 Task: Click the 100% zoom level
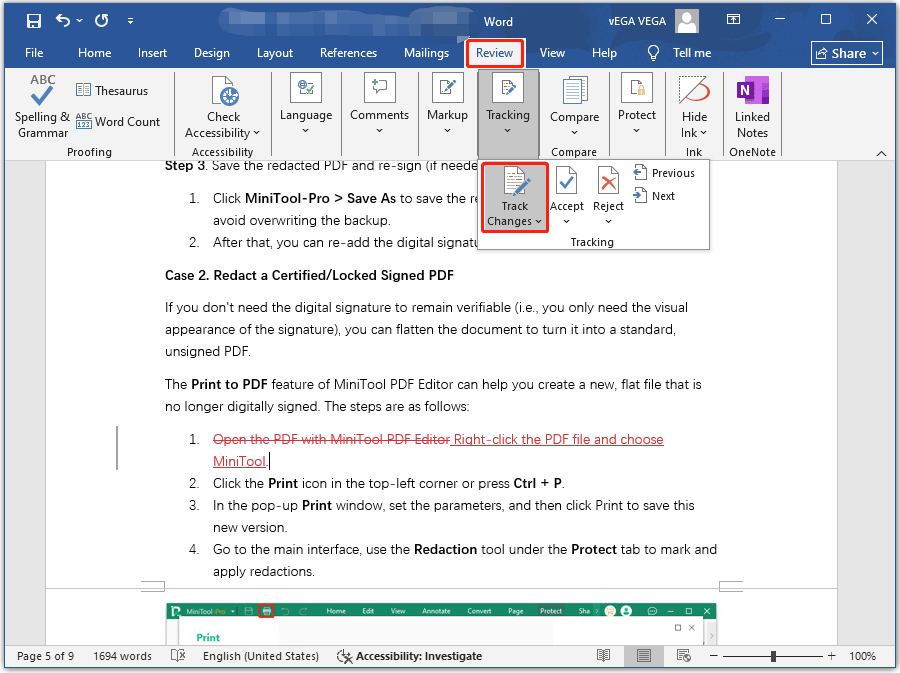point(862,656)
